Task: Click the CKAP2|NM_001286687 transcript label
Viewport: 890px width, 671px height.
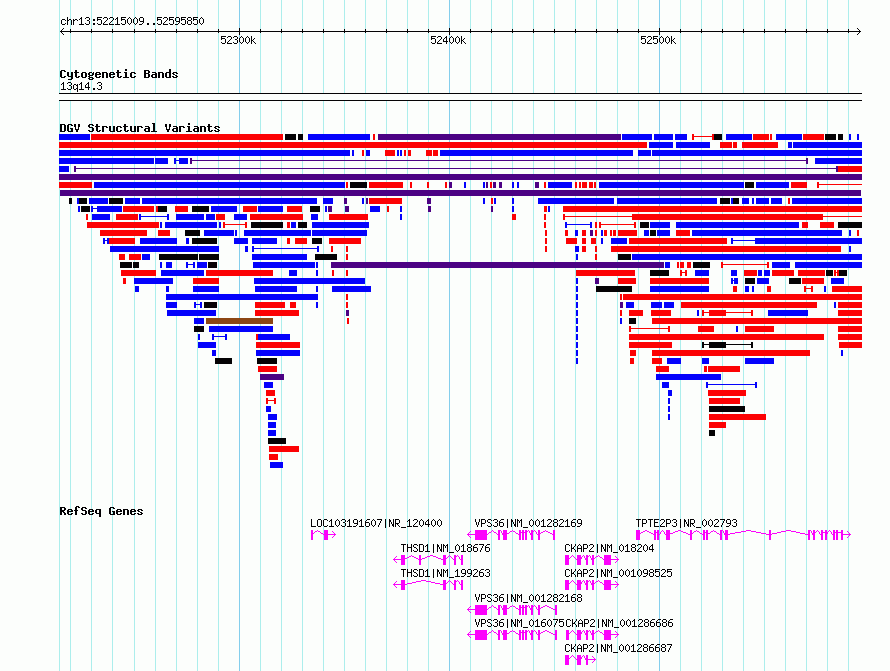Action: click(x=618, y=648)
